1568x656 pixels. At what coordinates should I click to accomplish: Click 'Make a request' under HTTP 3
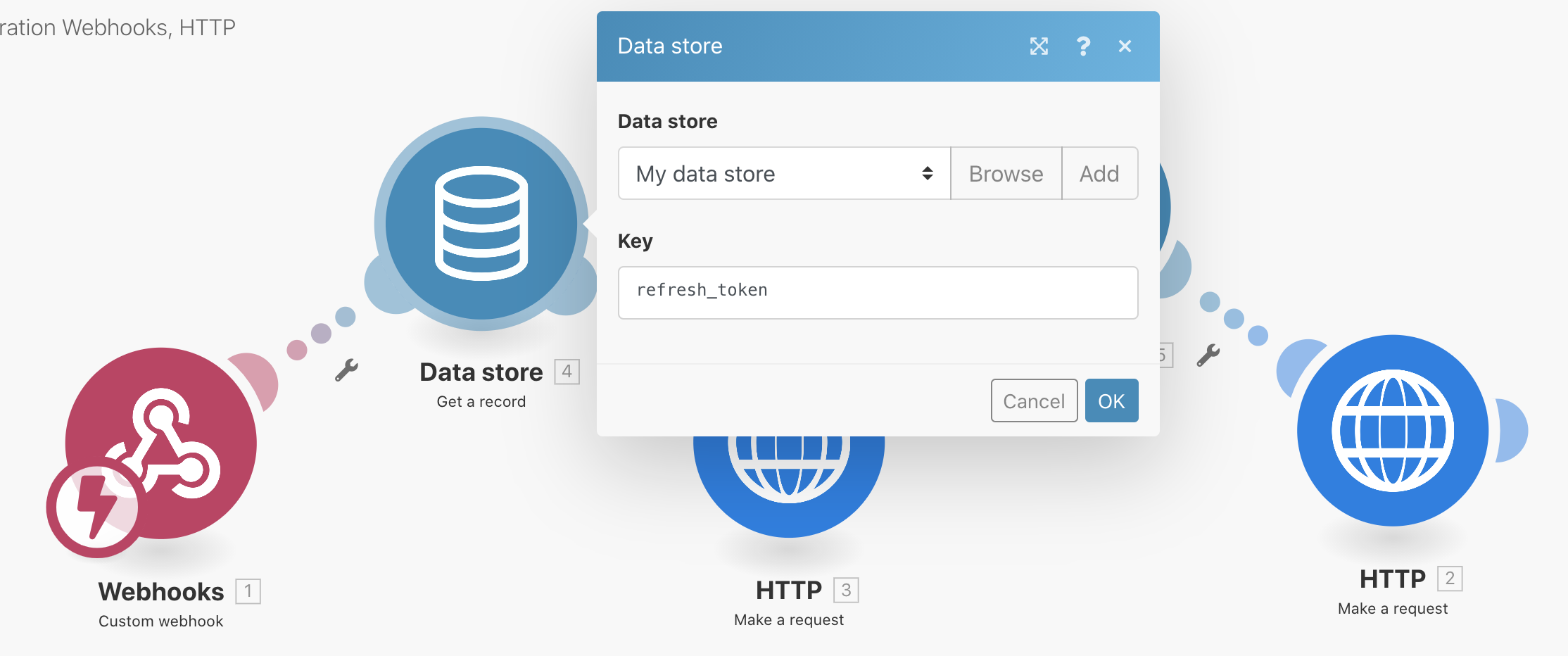click(x=789, y=619)
